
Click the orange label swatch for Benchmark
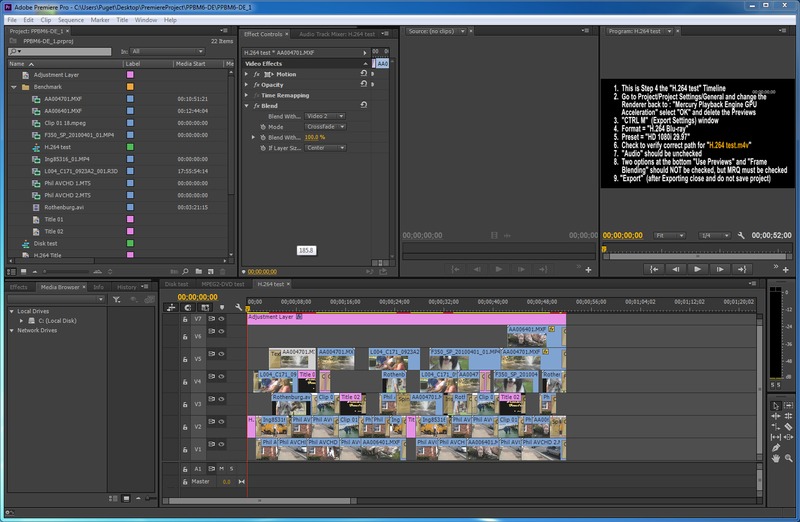coord(130,87)
